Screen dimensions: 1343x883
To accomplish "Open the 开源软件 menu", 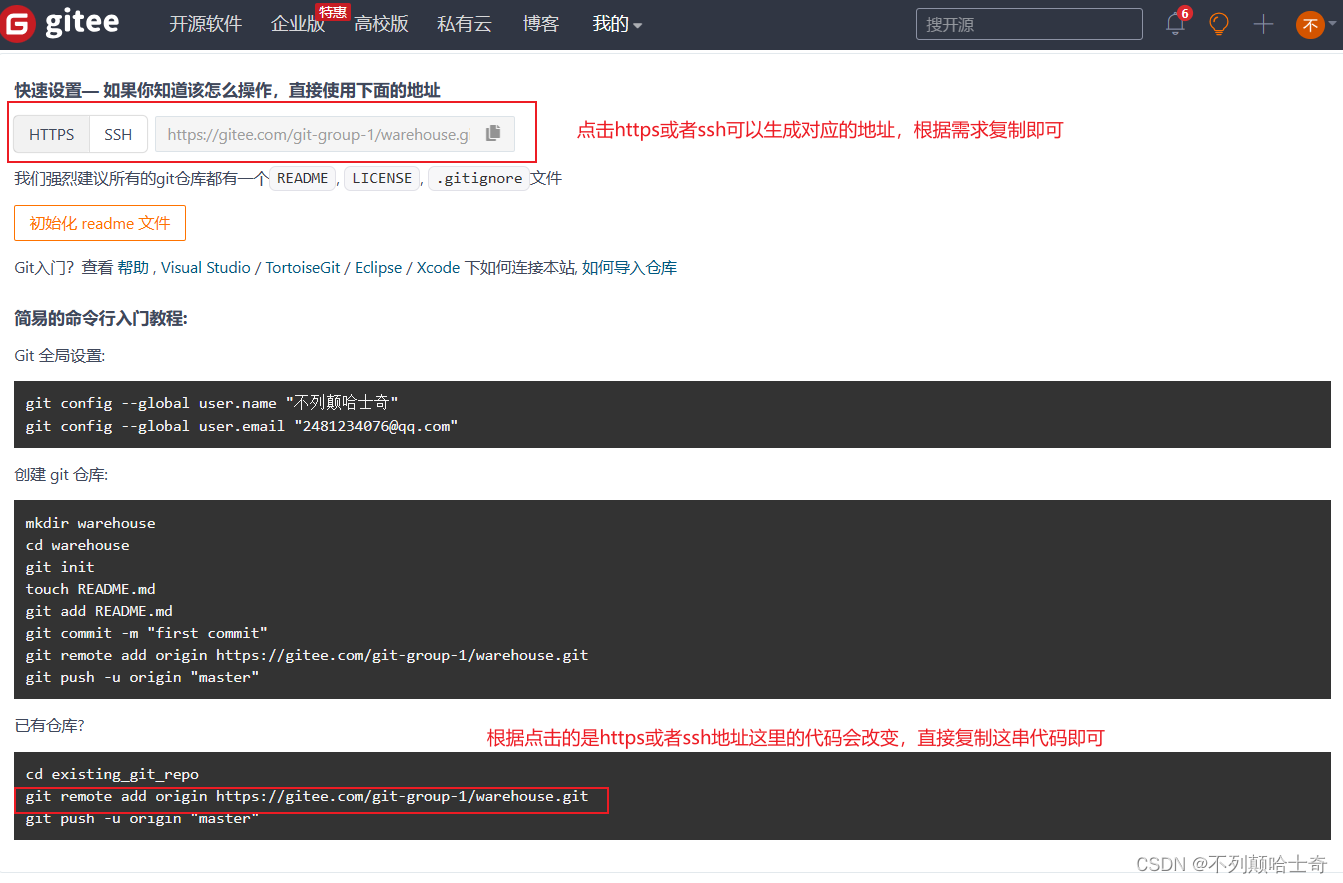I will [x=205, y=24].
